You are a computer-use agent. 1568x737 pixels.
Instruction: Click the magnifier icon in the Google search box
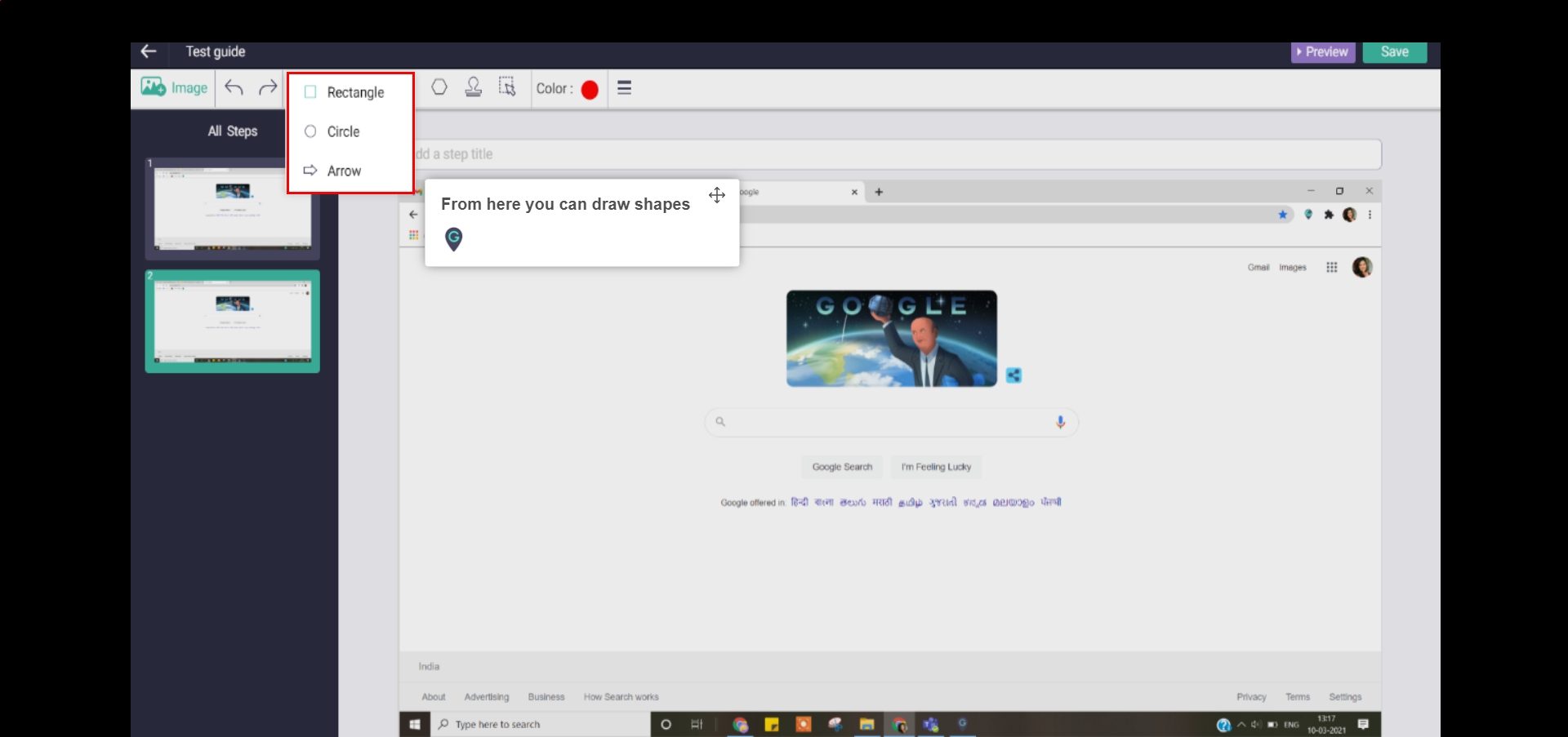click(720, 422)
